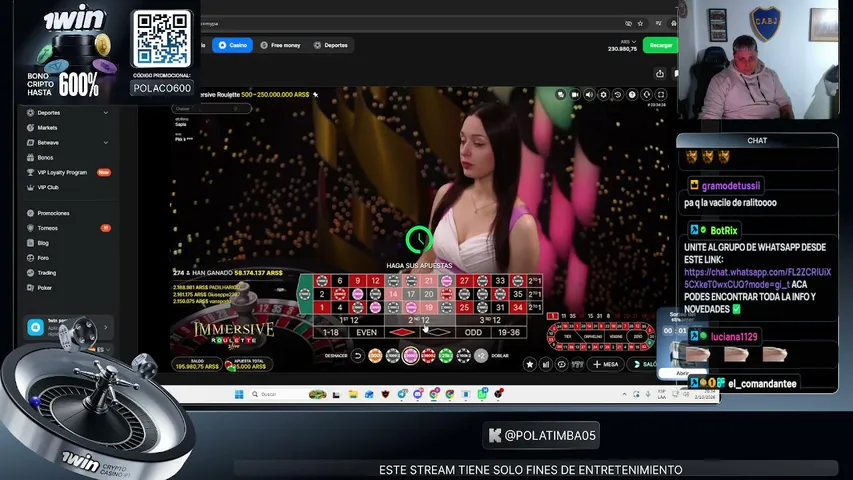This screenshot has height=480, width=853.
Task: Open the WhatsApp group link in chat
Action: [757, 278]
